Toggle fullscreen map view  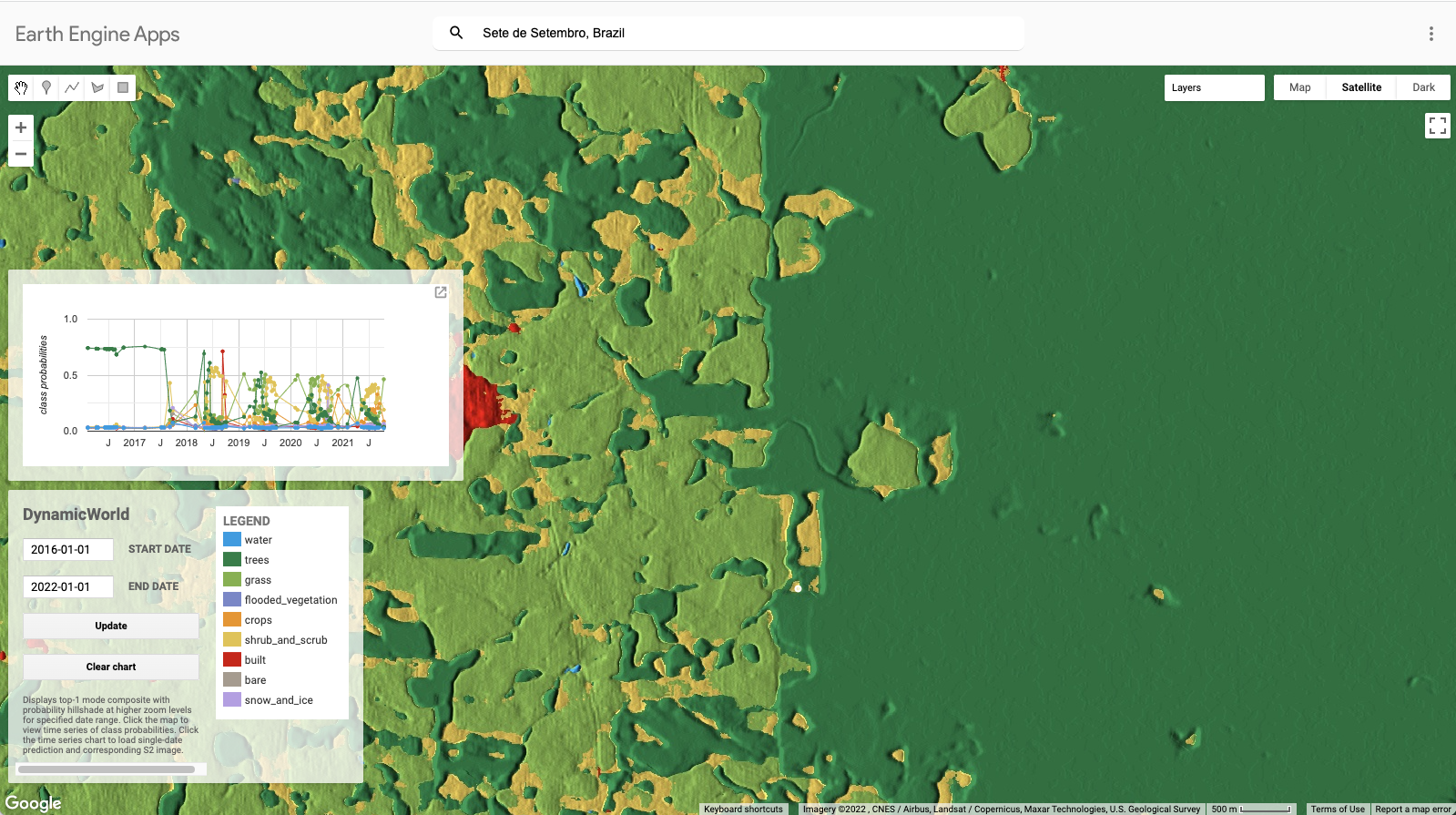(x=1437, y=126)
